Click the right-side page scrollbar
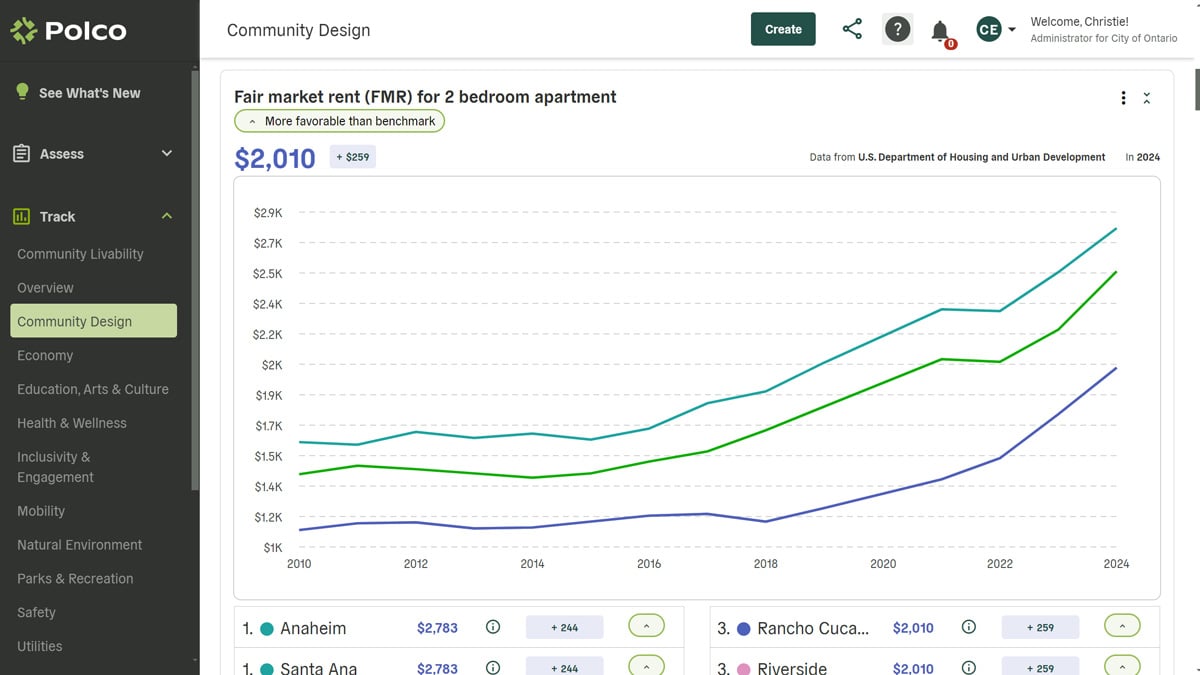The image size is (1200, 675). [x=1193, y=90]
